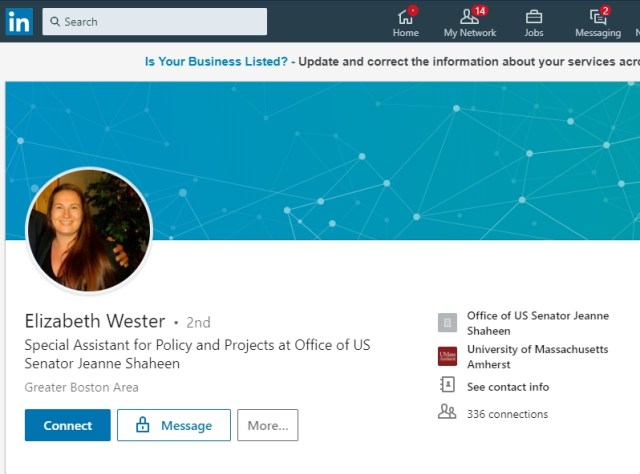Viewport: 640px width, 474px height.
Task: Select the My Network nav label
Action: coord(470,33)
